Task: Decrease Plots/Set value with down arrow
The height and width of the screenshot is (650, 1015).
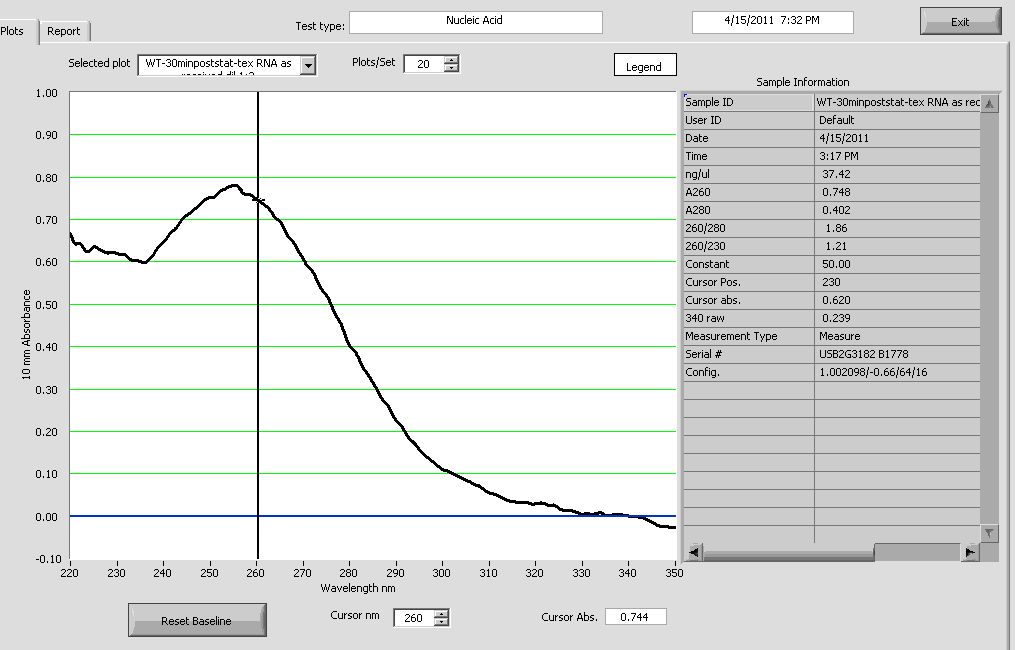Action: (451, 69)
